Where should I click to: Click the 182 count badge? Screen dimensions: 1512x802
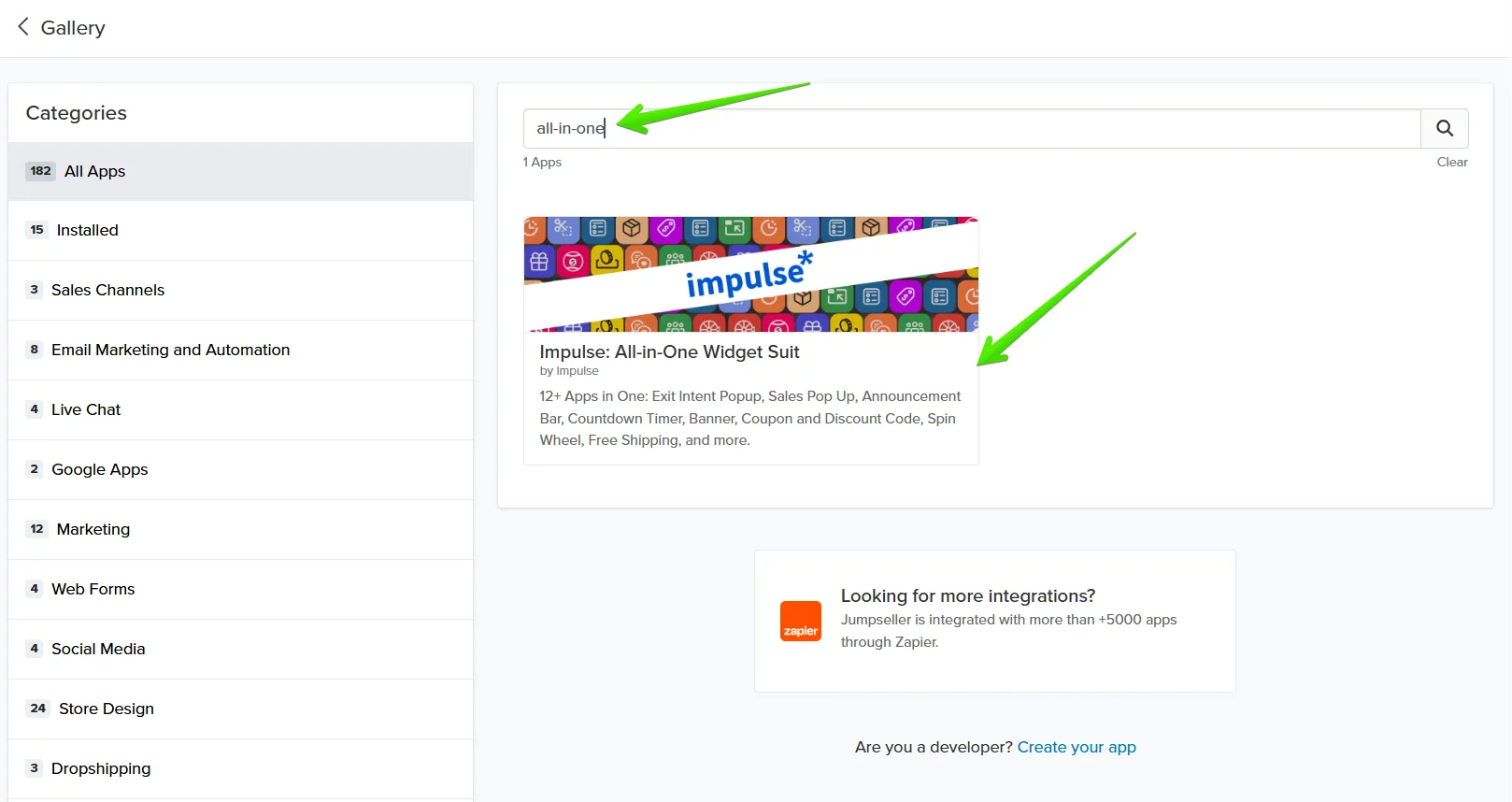[40, 171]
